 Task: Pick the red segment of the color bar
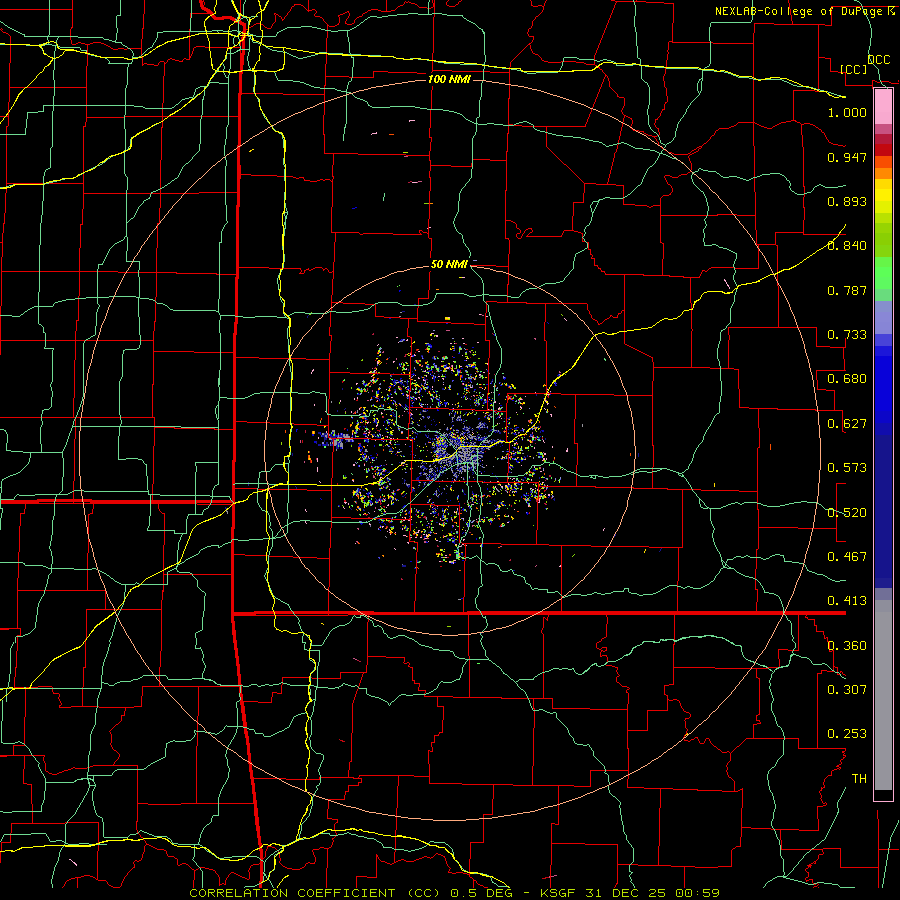tap(883, 150)
